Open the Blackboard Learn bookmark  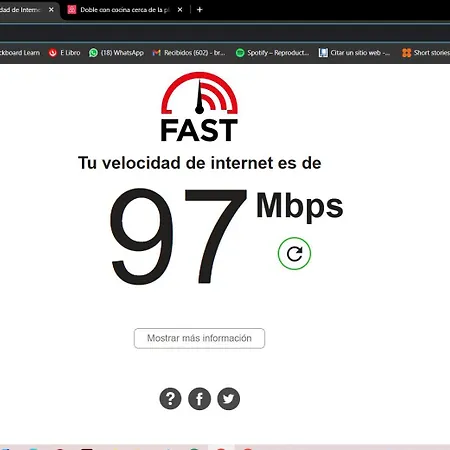pos(20,53)
